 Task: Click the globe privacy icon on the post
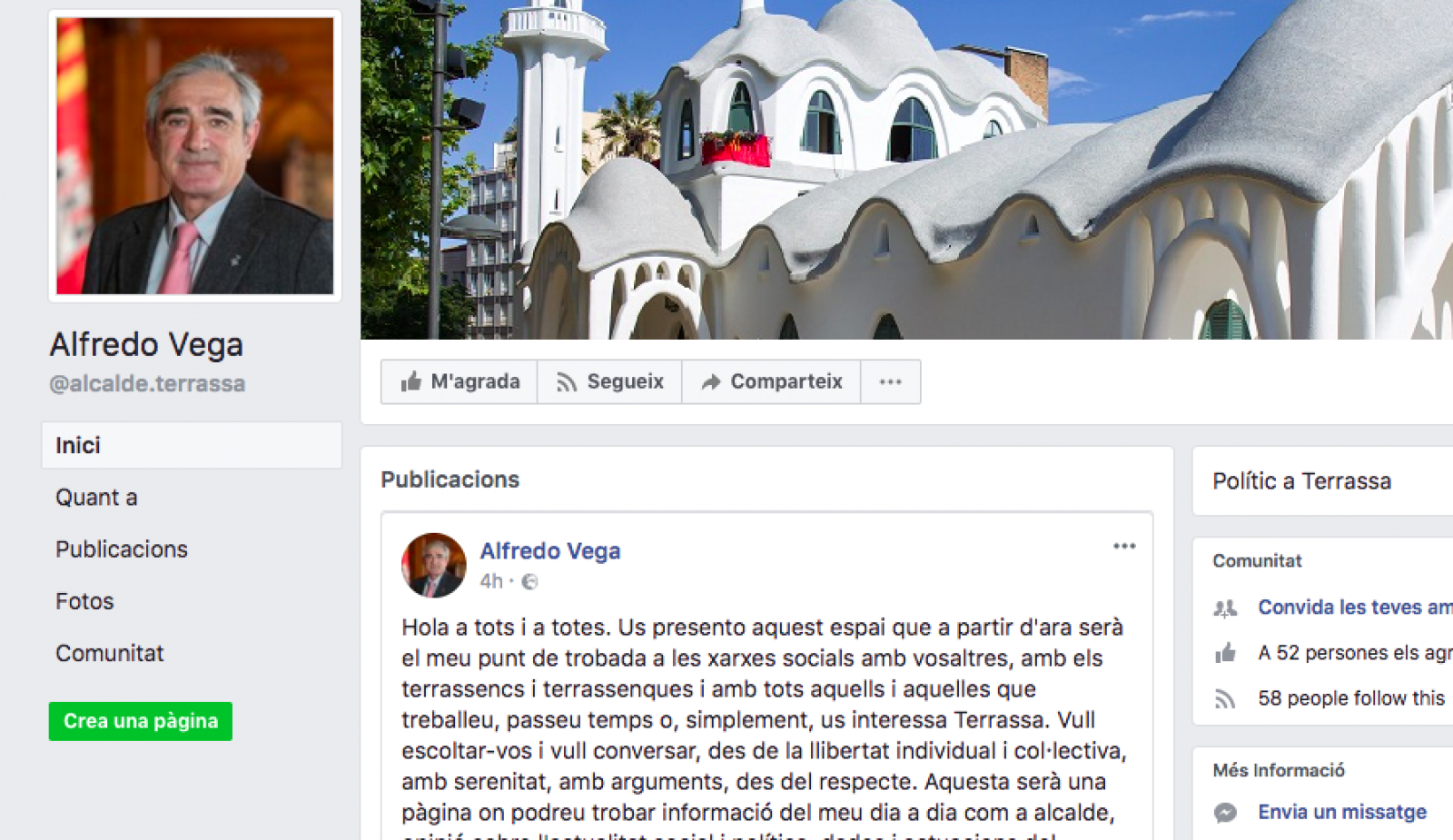529,581
